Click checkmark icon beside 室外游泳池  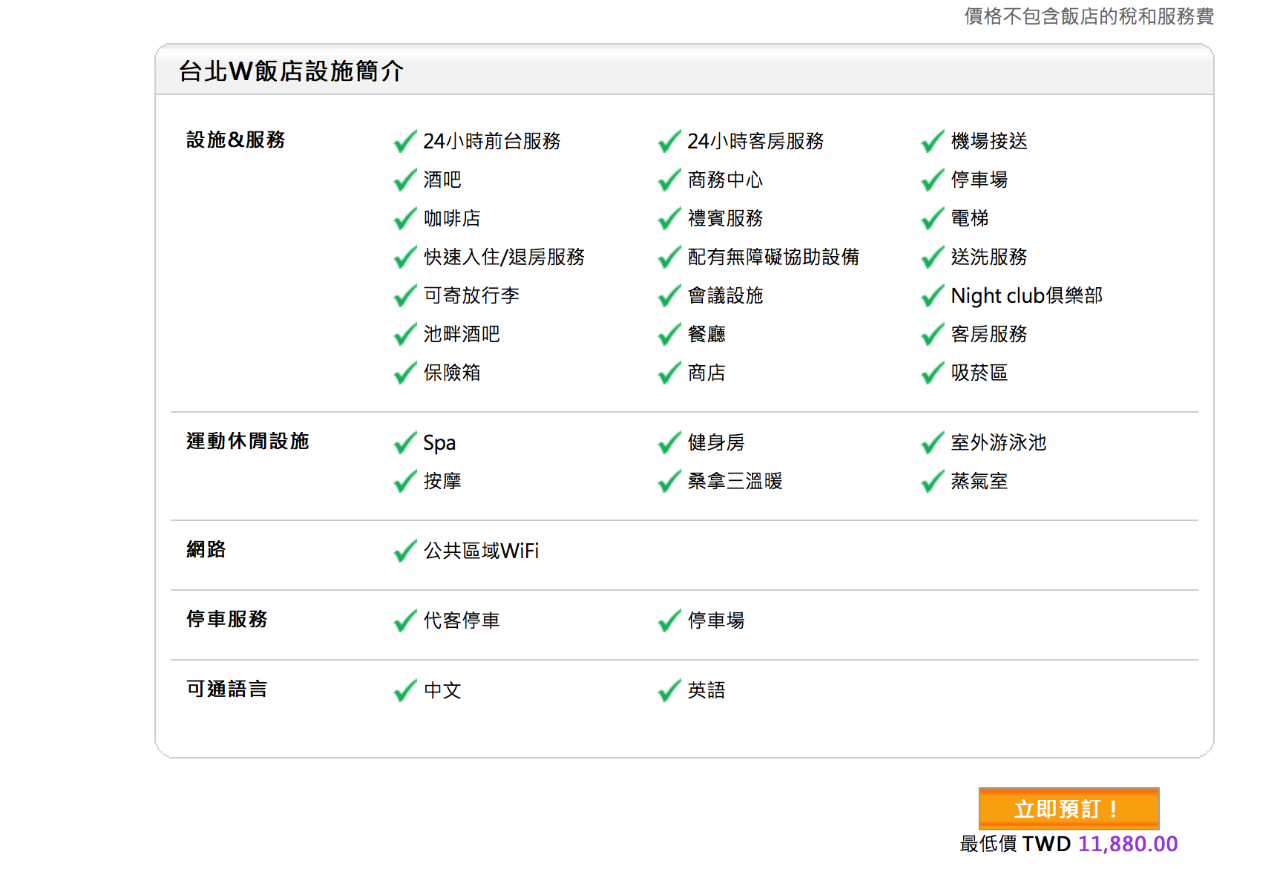pos(932,442)
